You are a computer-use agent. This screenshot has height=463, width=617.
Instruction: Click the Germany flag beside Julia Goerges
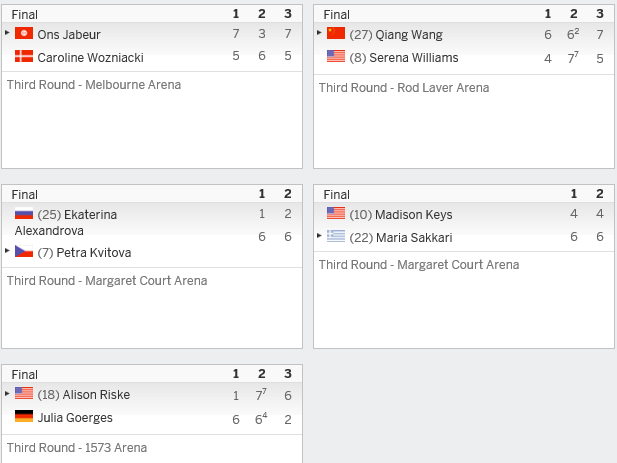click(24, 416)
